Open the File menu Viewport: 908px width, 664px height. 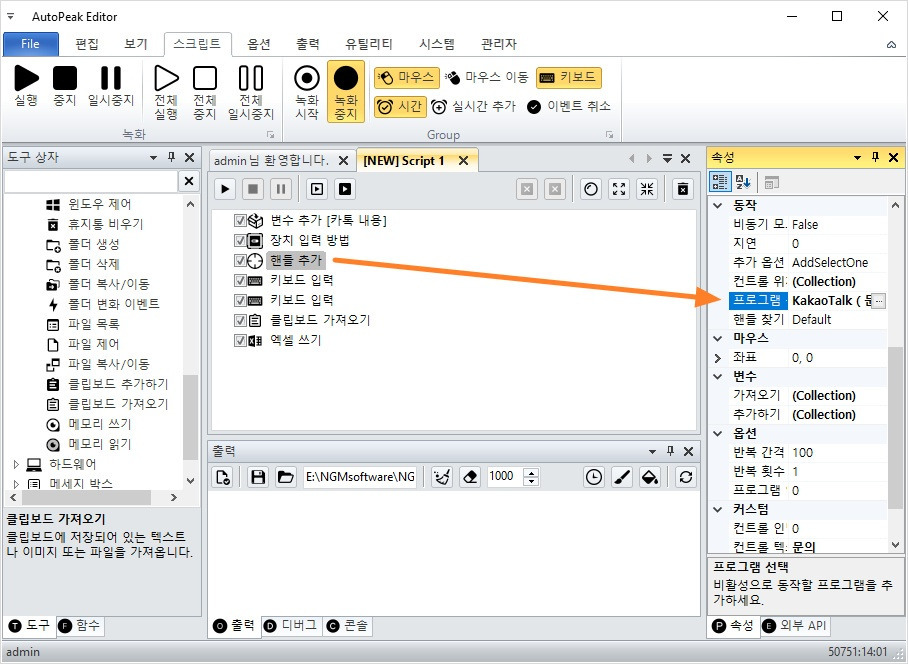31,44
